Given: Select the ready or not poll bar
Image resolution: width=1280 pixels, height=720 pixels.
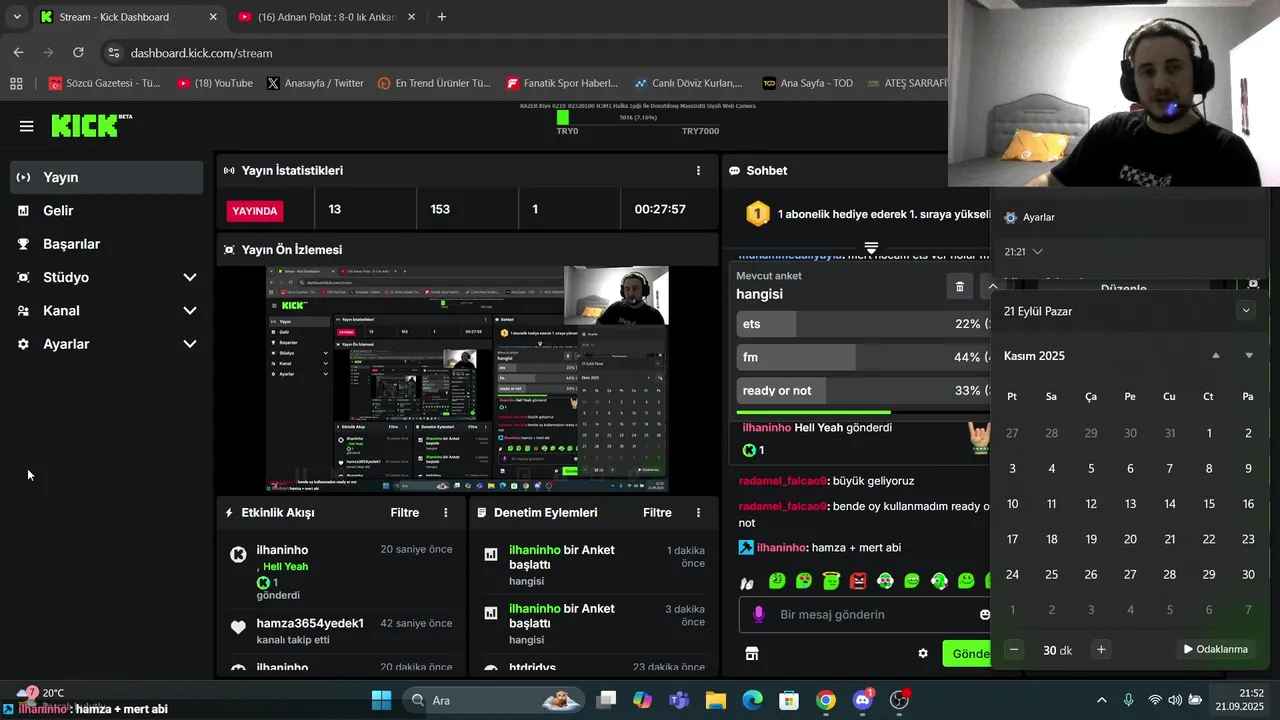Looking at the screenshot, I should coord(864,390).
